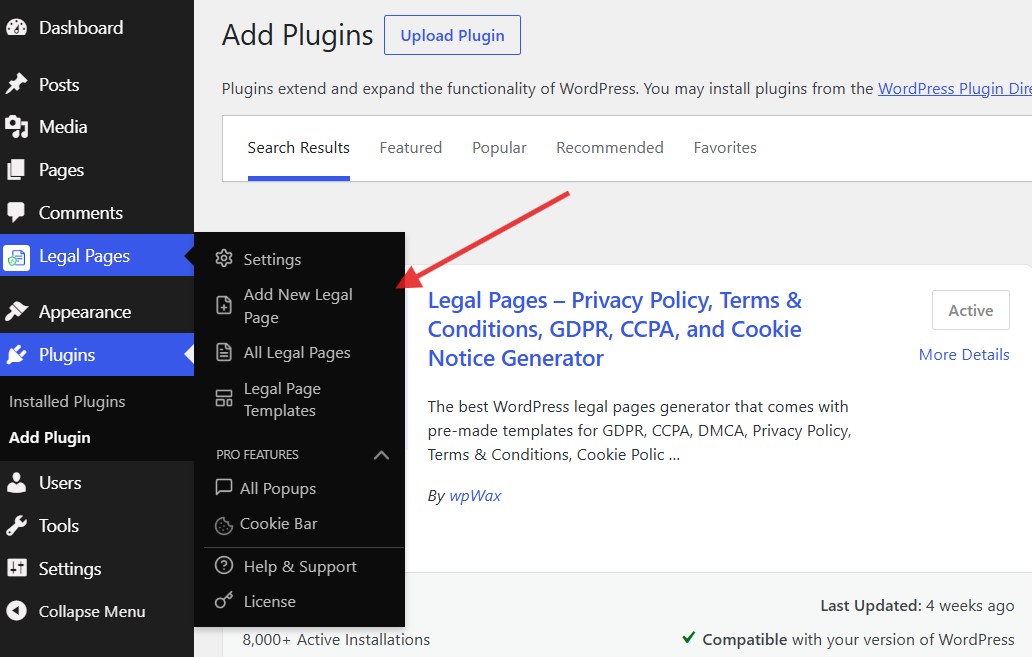This screenshot has height=657, width=1032.
Task: Click the Dashboard gauge icon
Action: point(16,28)
